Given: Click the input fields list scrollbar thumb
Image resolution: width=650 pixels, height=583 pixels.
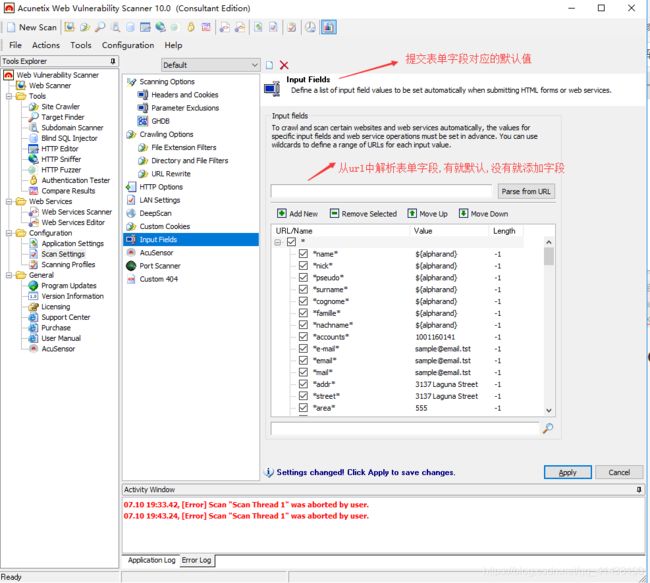Looking at the screenshot, I should (x=549, y=256).
